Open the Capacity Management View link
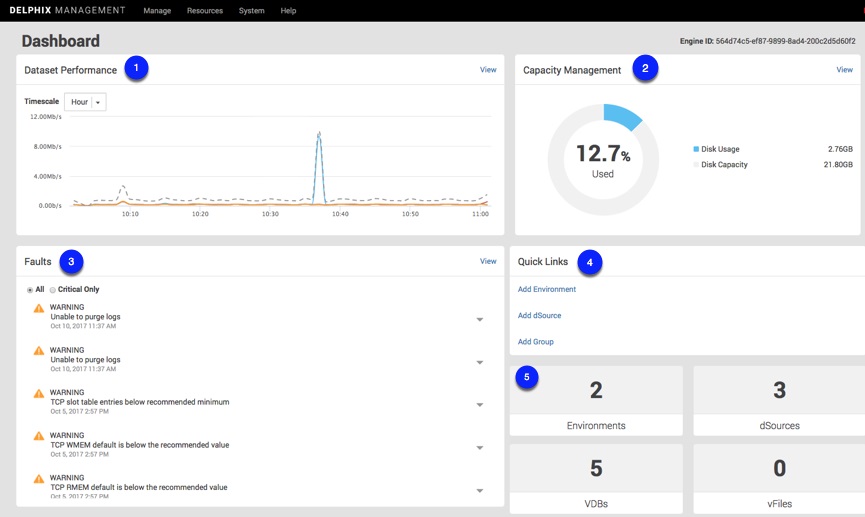 [844, 70]
